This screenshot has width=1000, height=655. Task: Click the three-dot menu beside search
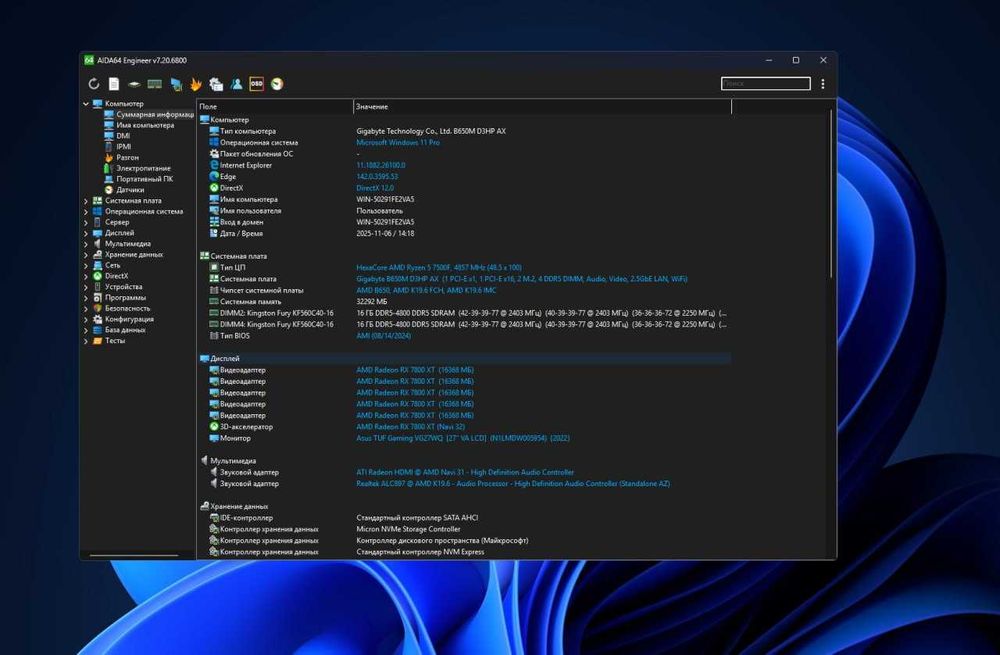coord(823,84)
